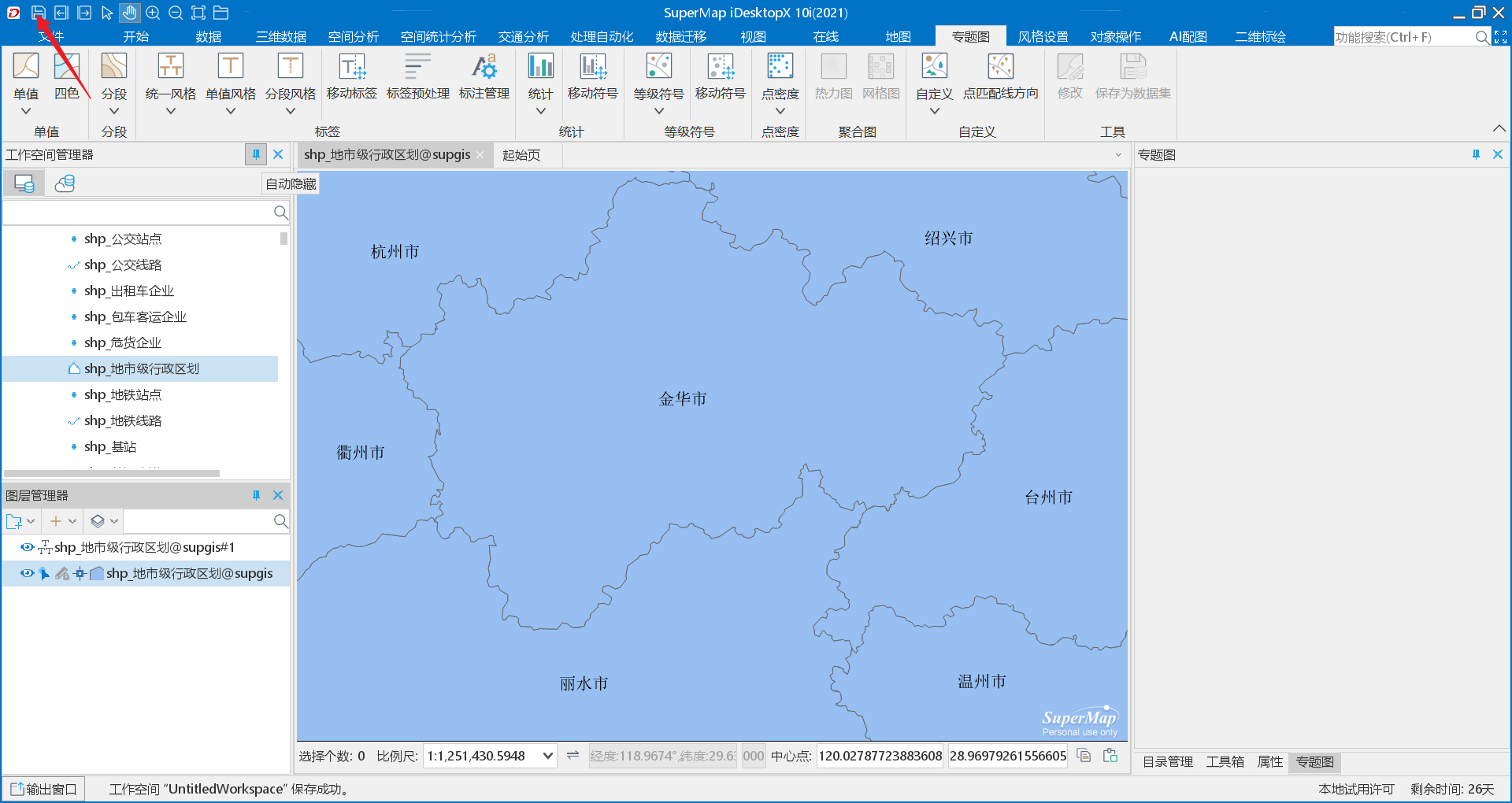Close the 图层管理器 panel
This screenshot has width=1512, height=803.
(x=278, y=495)
